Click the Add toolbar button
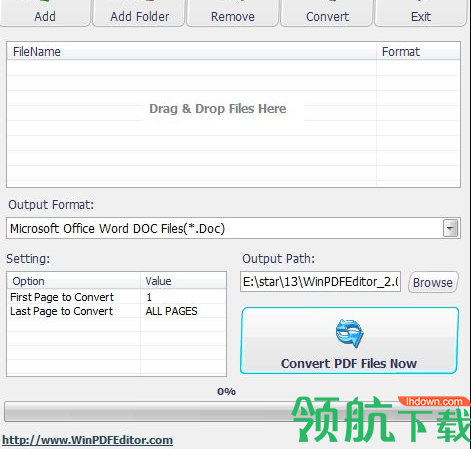The height and width of the screenshot is (449, 471). tap(45, 13)
